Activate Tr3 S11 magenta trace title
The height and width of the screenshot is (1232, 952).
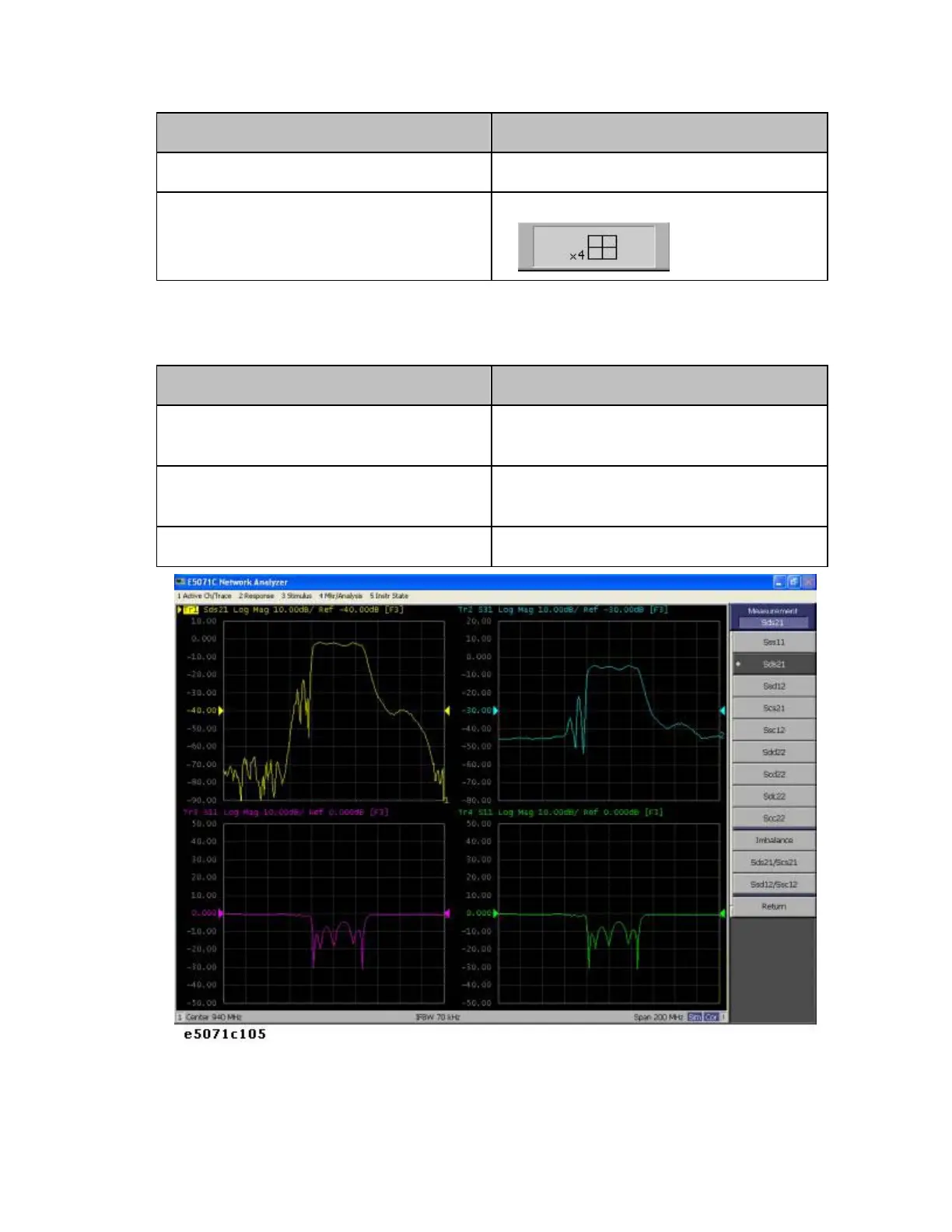pyautogui.click(x=286, y=812)
